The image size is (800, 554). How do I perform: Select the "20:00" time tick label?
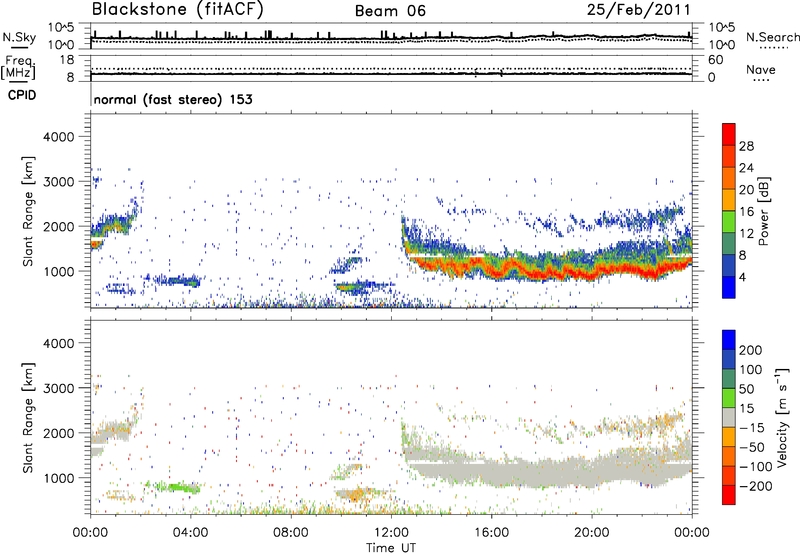click(x=591, y=533)
